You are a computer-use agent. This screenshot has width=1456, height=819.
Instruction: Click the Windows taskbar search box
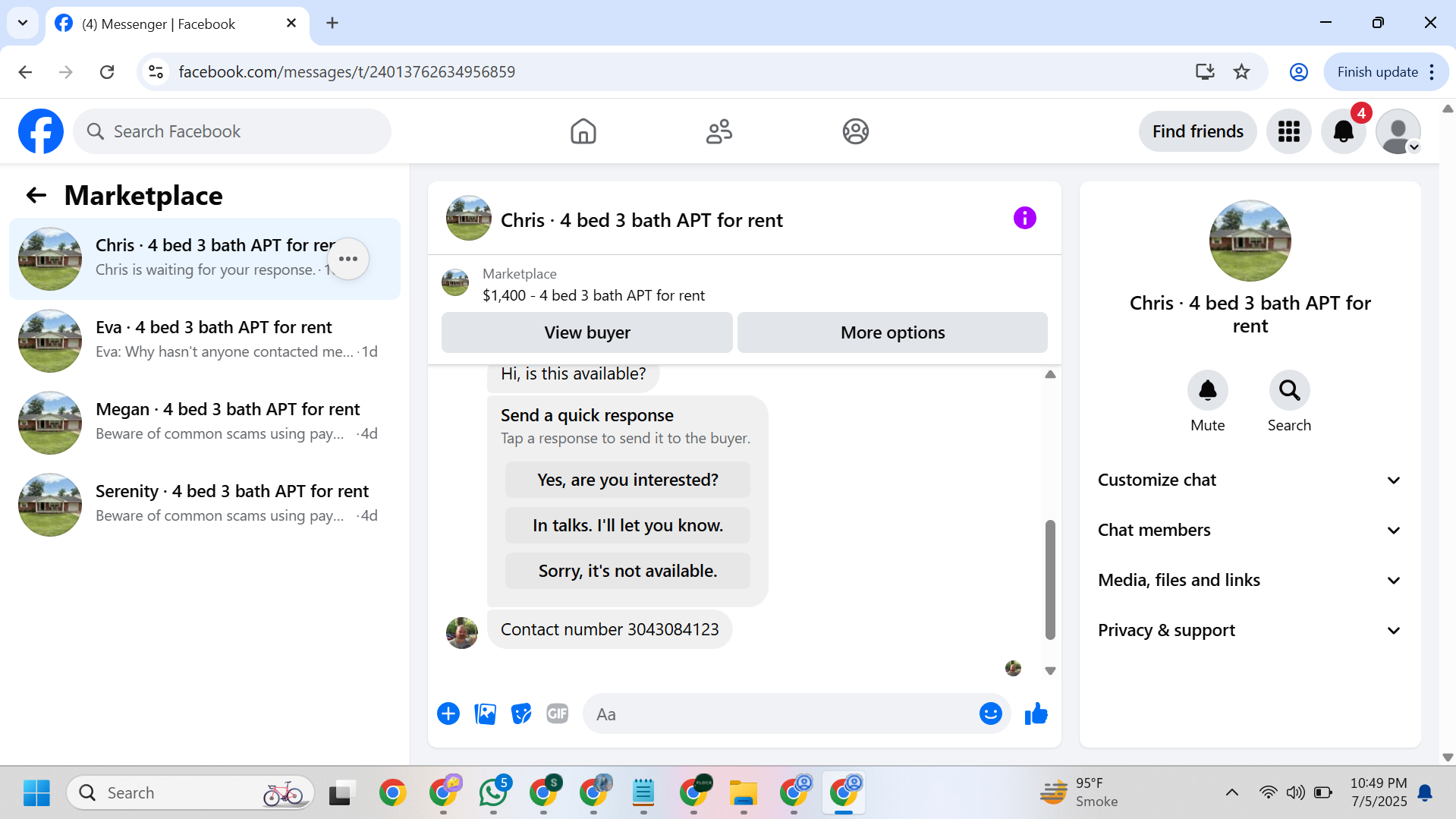click(190, 792)
